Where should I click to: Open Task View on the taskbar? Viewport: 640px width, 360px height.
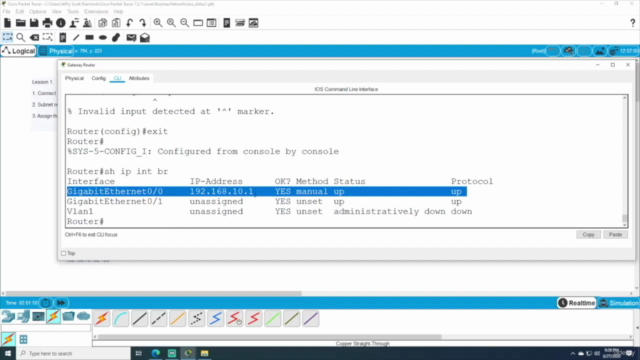point(139,353)
